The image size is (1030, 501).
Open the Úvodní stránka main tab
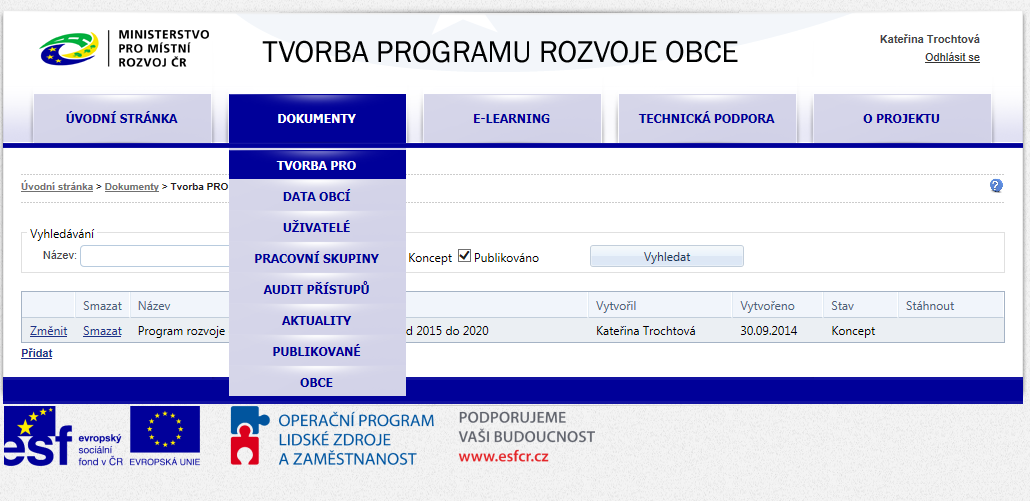[x=122, y=119]
